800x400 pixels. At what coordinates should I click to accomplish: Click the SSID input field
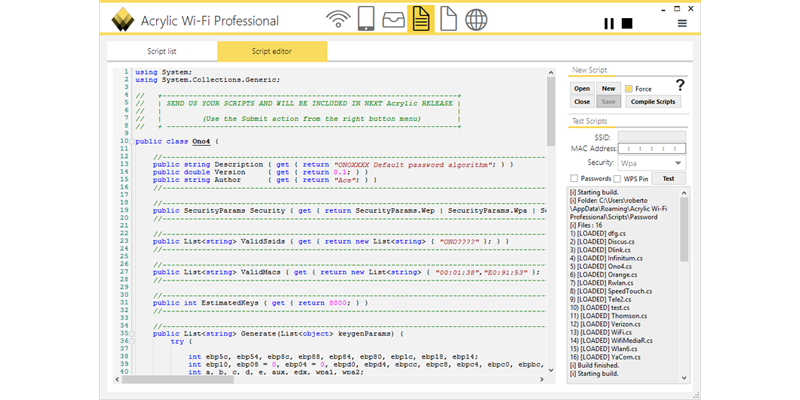point(650,135)
